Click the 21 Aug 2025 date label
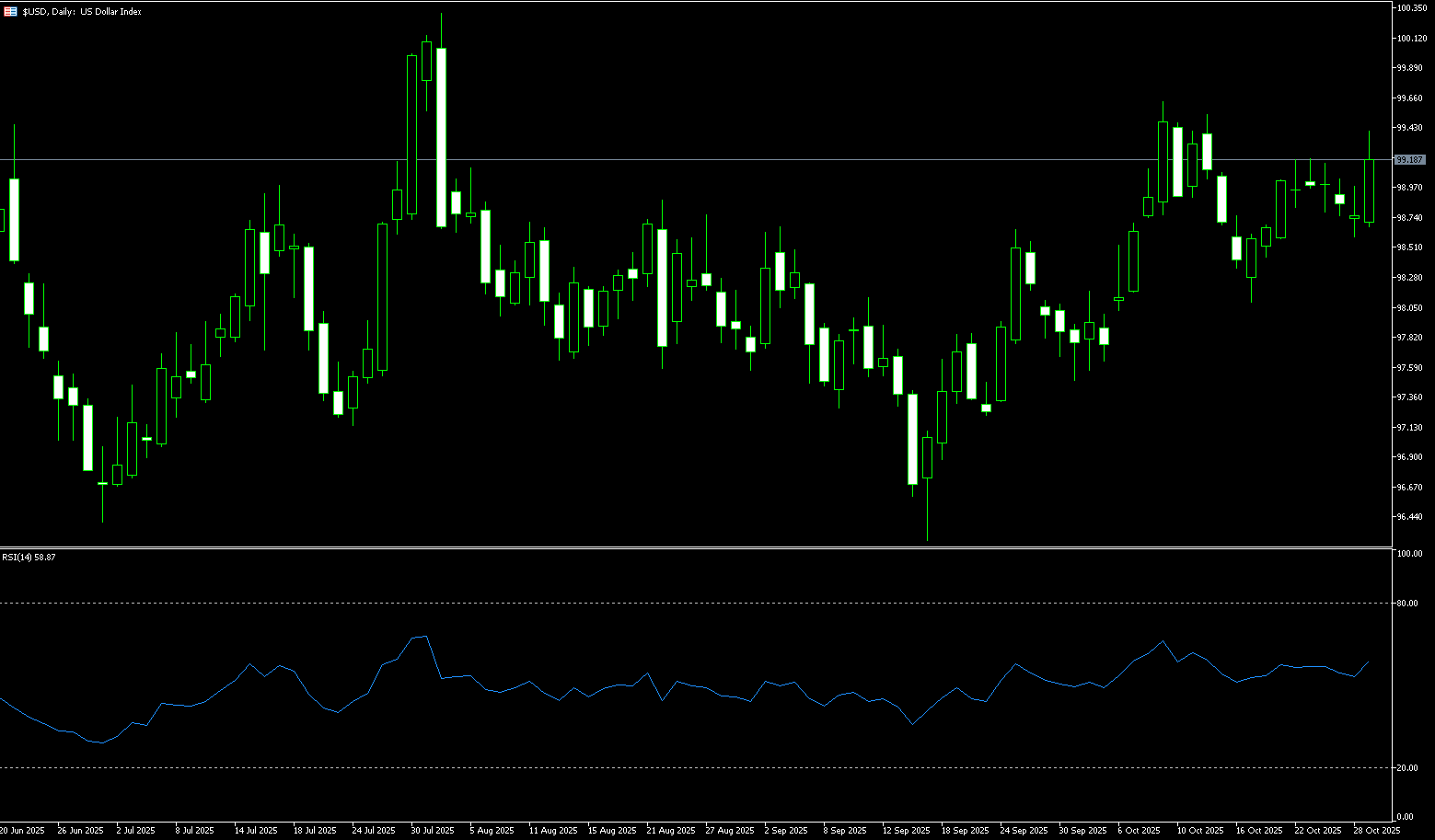Screen dimensions: 1435x840 point(670,831)
